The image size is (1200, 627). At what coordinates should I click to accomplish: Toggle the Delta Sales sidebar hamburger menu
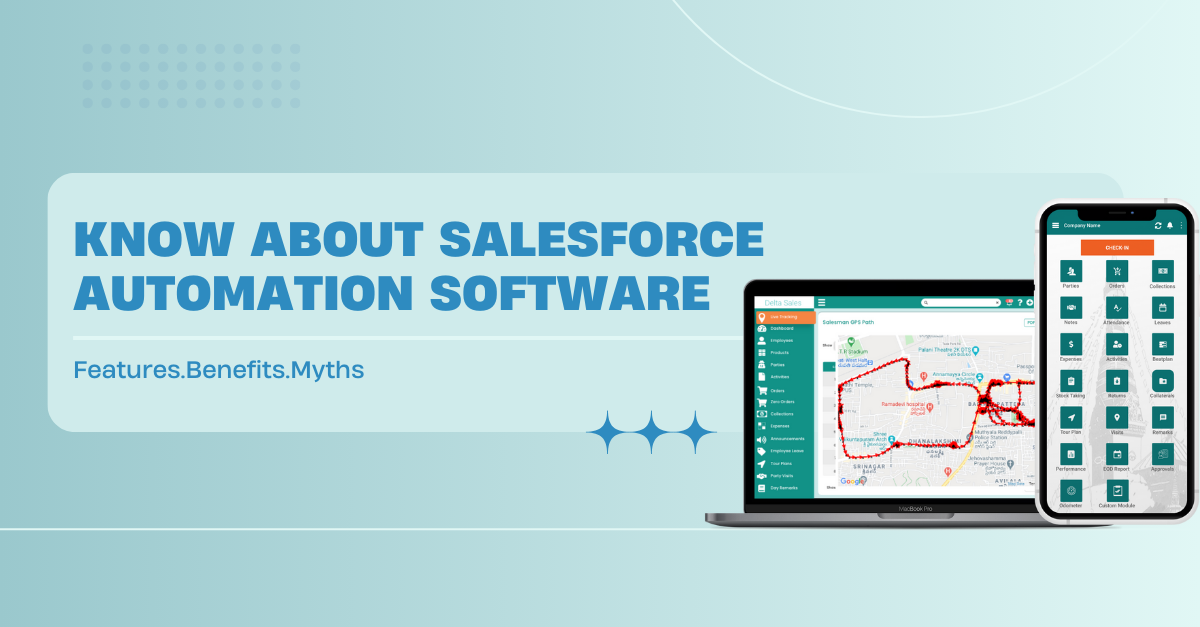point(822,302)
